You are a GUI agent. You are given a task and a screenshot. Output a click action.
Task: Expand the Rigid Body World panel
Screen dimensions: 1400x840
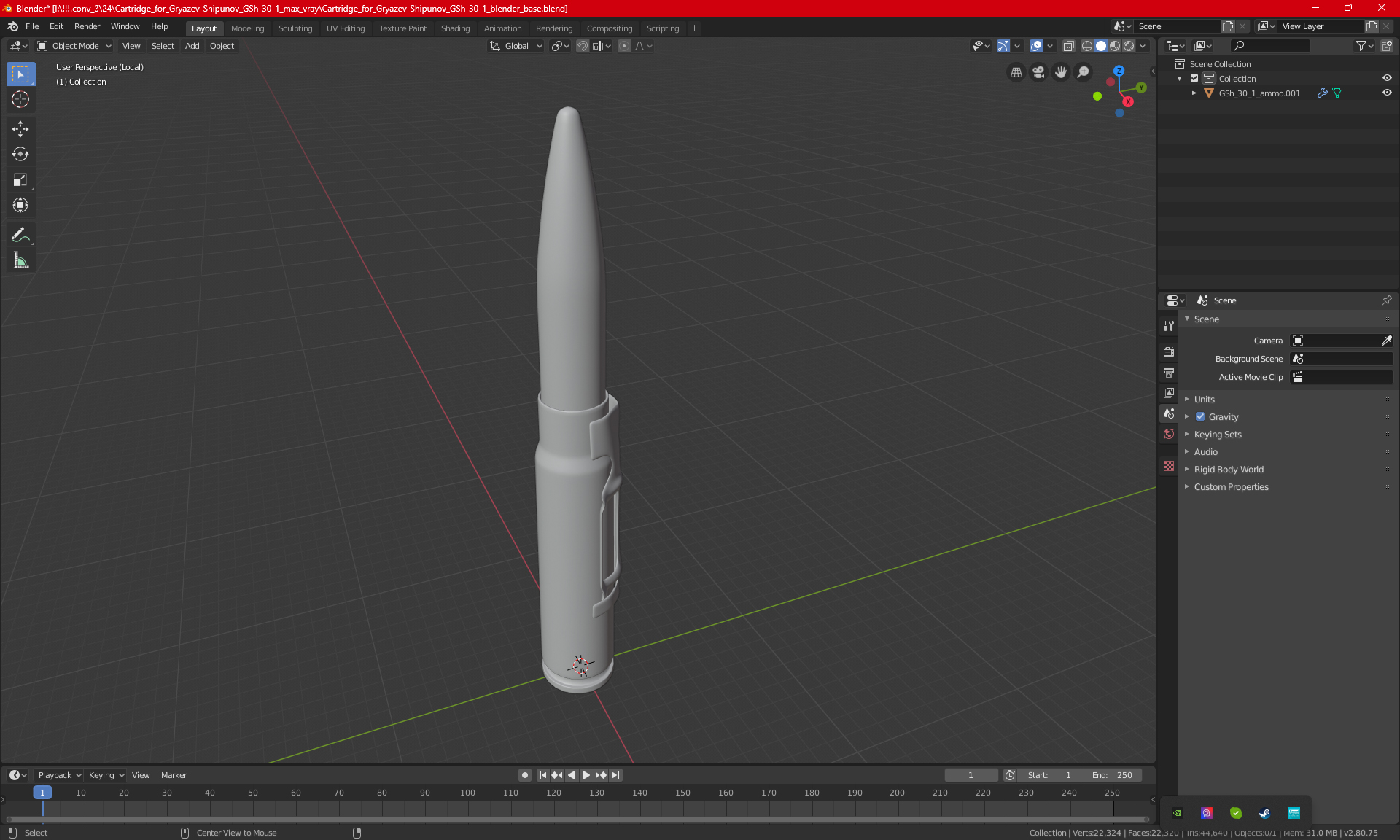pyautogui.click(x=1228, y=470)
